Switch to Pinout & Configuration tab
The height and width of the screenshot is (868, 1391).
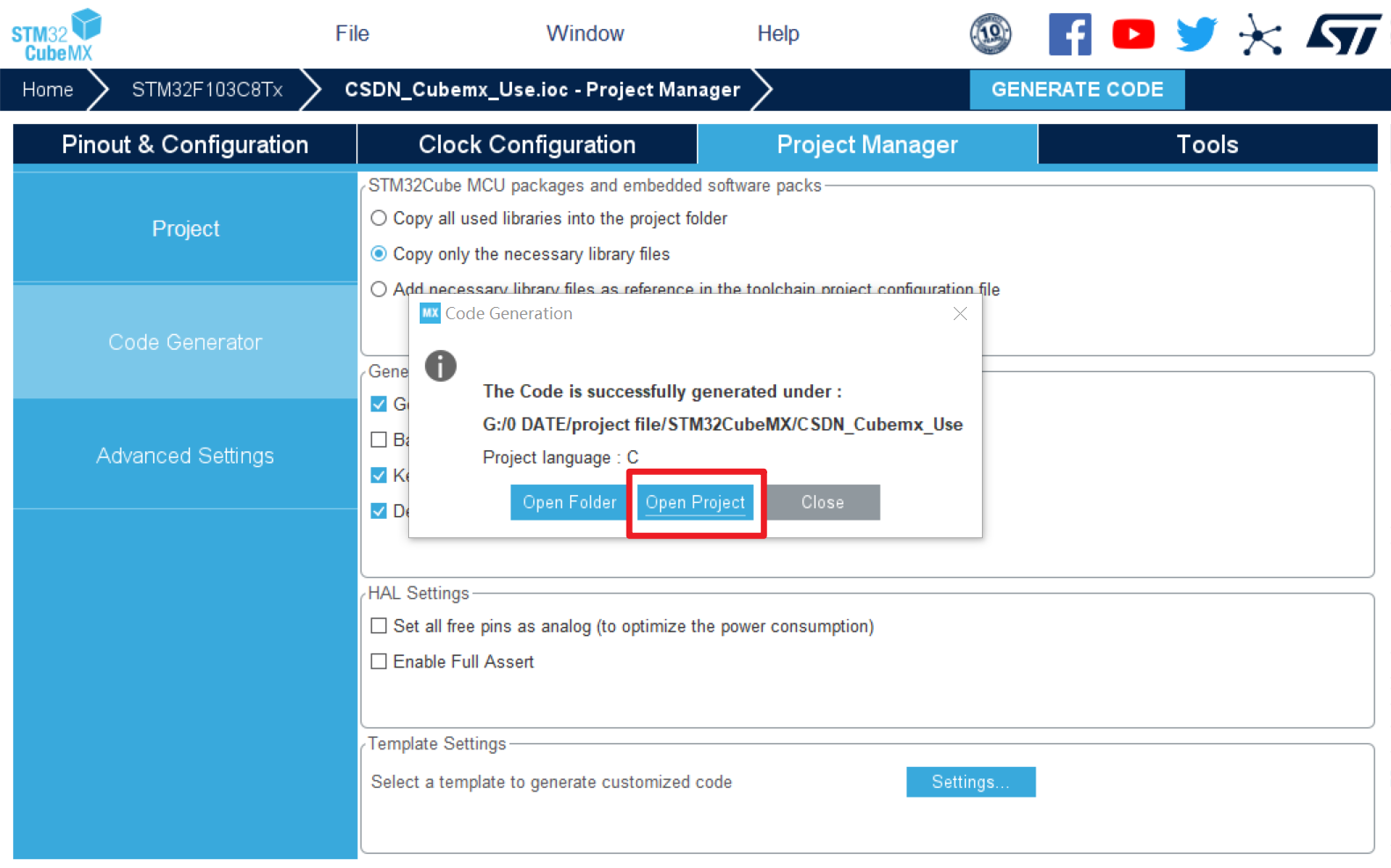click(185, 144)
